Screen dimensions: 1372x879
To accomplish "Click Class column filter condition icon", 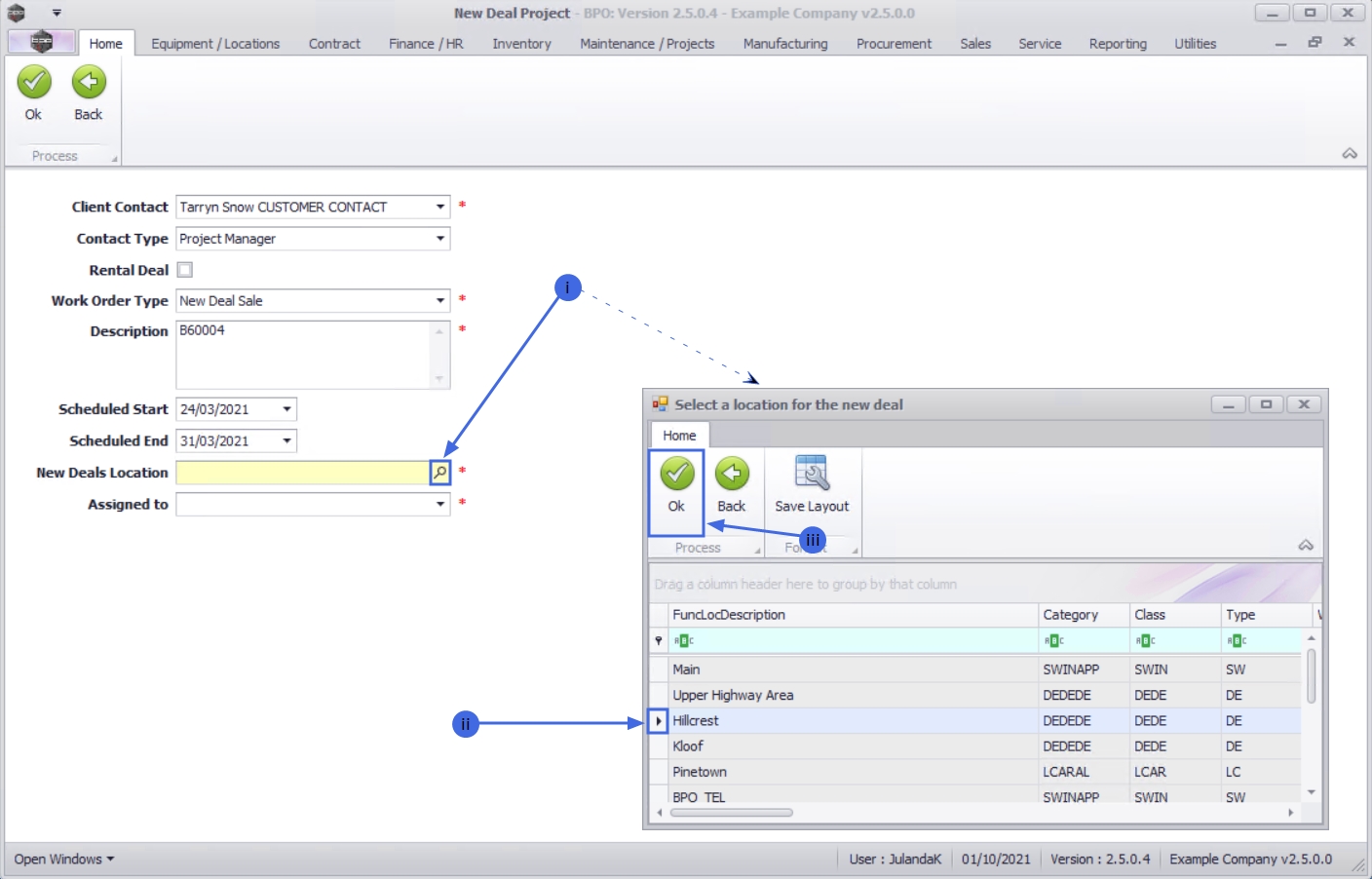I will pos(1145,640).
